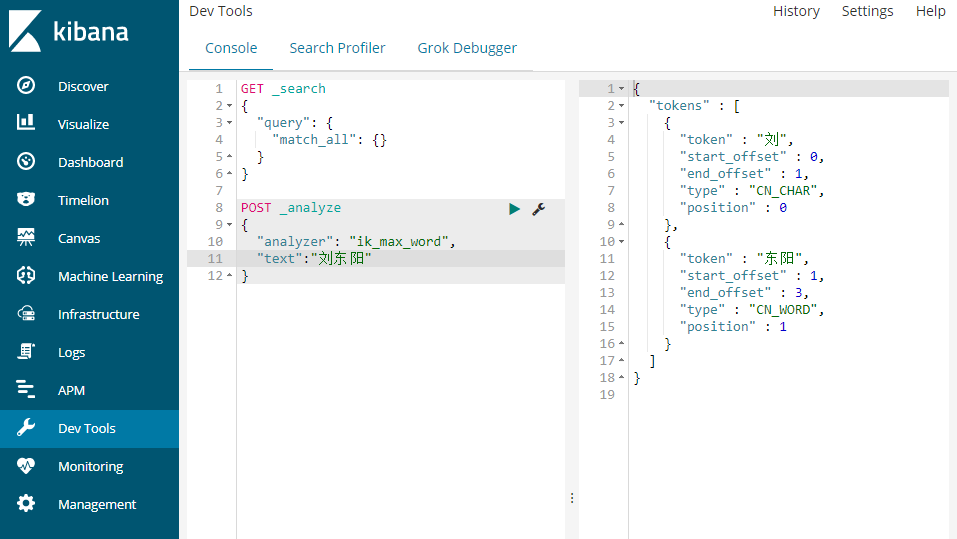Image resolution: width=957 pixels, height=539 pixels.
Task: Open Infrastructure via server icon
Action: (26, 314)
